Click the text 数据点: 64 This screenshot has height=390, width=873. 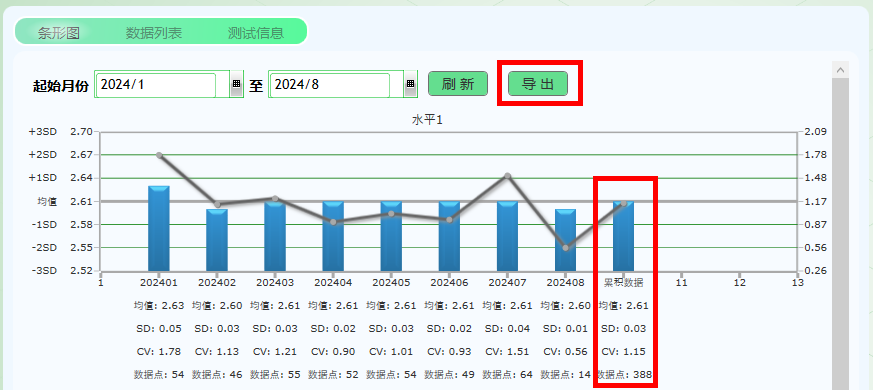pyautogui.click(x=507, y=374)
